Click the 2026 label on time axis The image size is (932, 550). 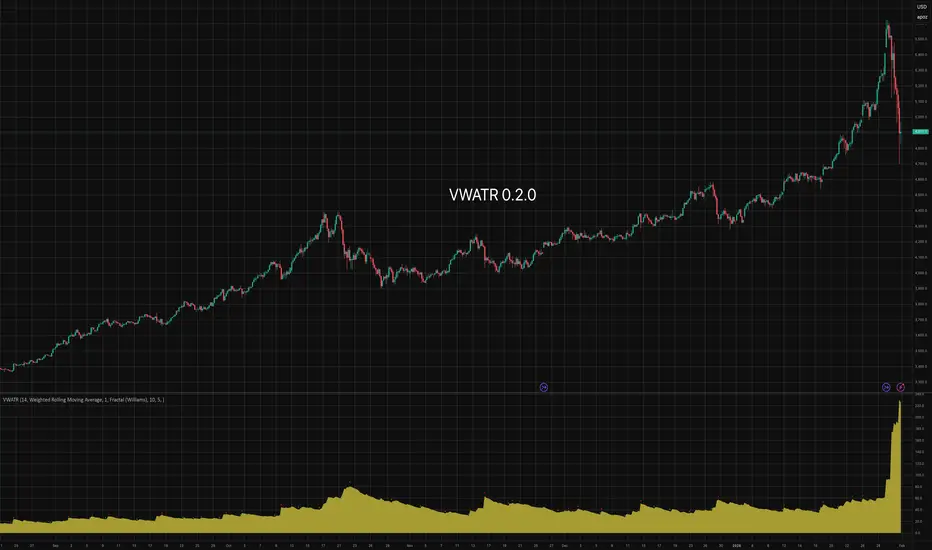736,545
